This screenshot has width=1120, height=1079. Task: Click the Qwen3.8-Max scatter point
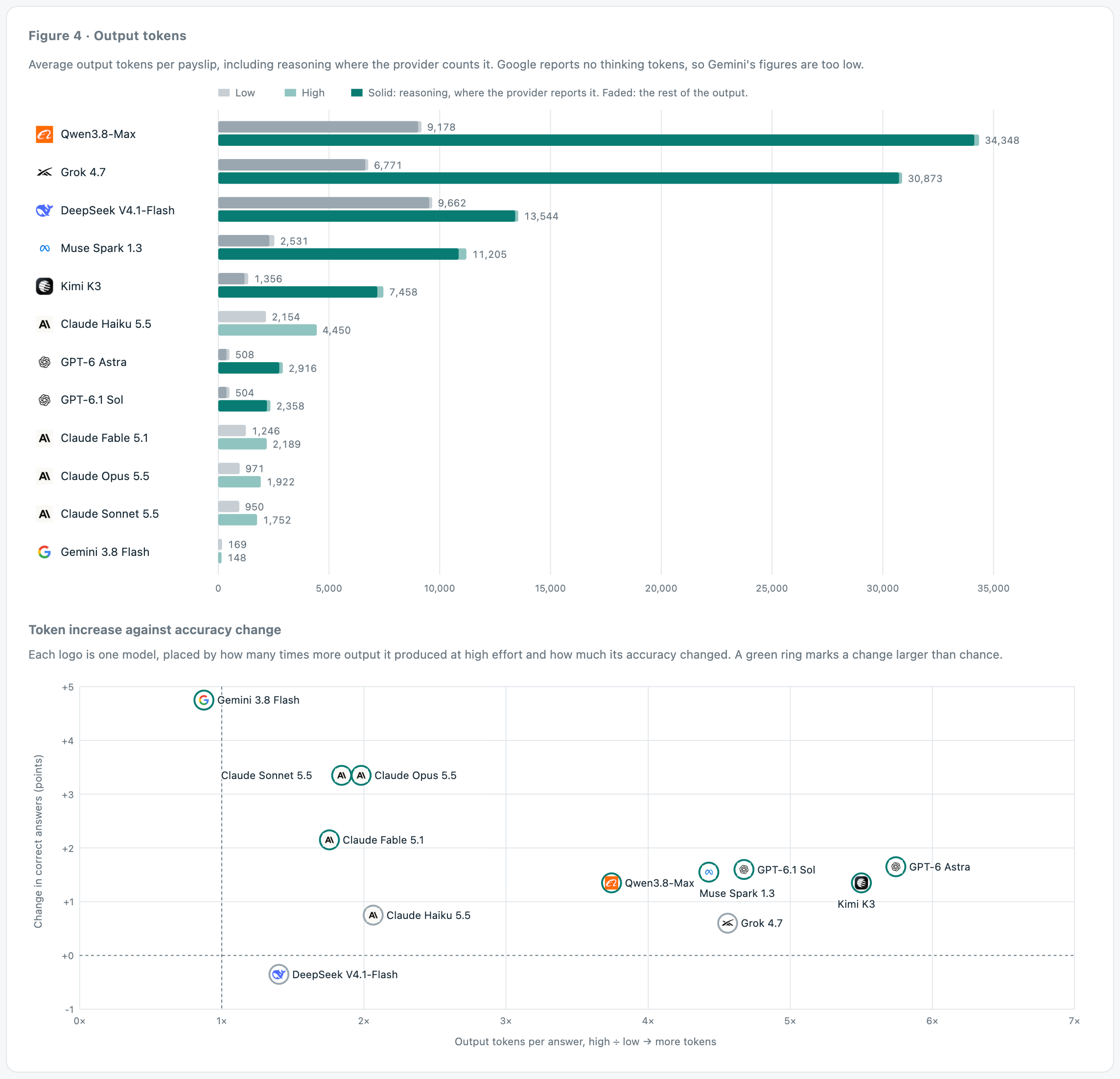(611, 882)
